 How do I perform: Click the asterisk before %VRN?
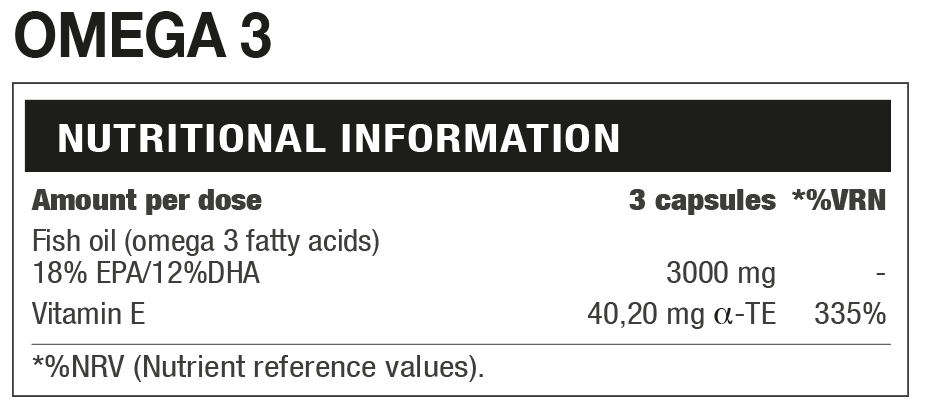point(799,195)
